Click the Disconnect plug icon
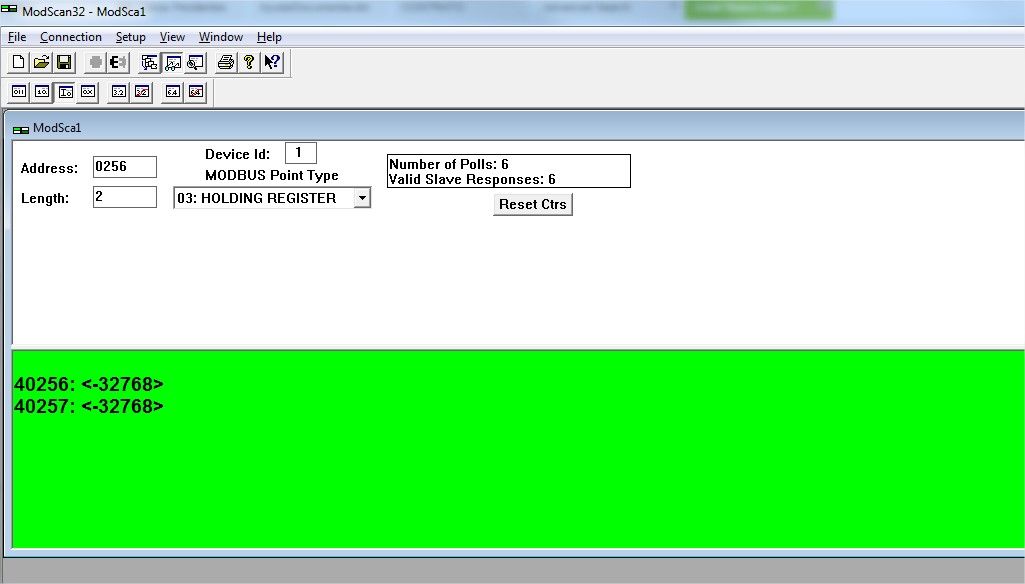This screenshot has width=1025, height=584. coord(118,63)
